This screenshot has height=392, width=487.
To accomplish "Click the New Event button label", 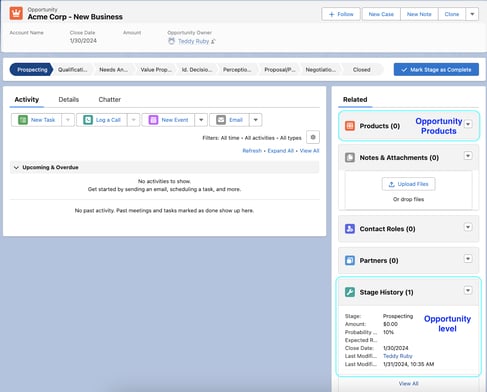I will [x=175, y=120].
